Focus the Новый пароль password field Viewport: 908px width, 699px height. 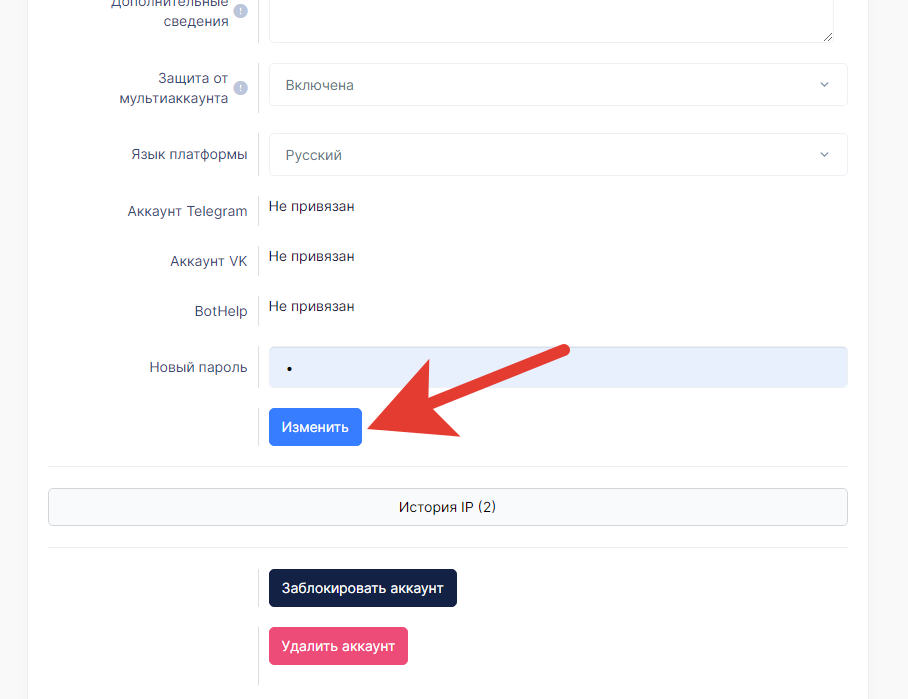pos(557,368)
